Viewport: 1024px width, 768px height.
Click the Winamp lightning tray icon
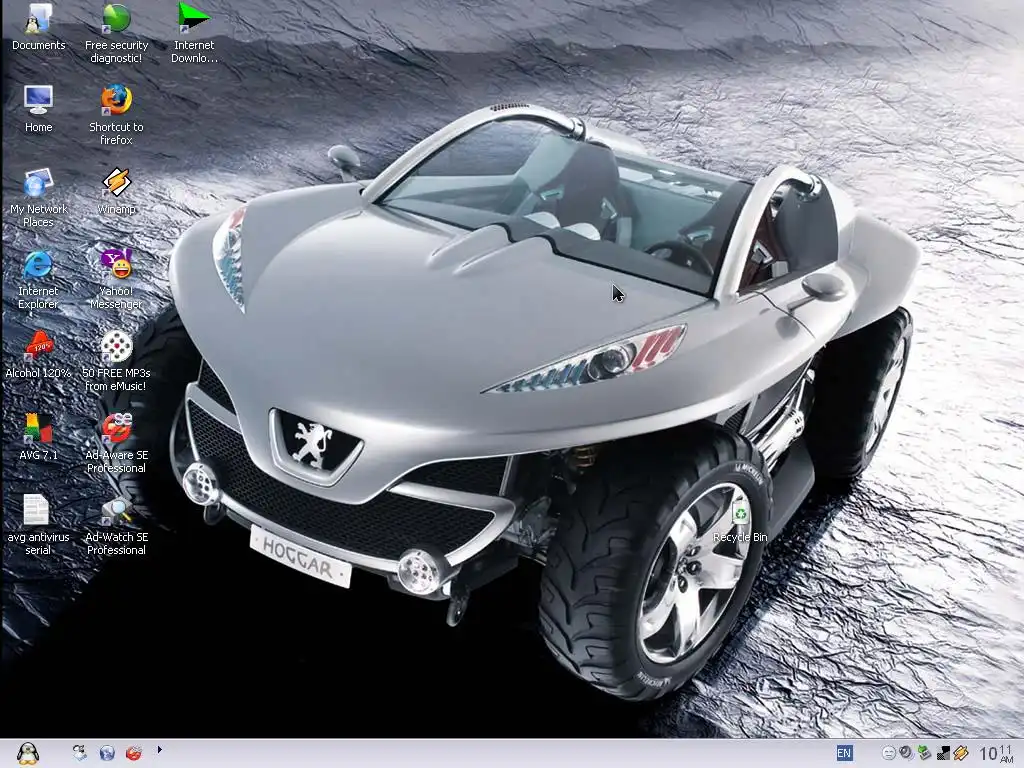click(x=960, y=753)
